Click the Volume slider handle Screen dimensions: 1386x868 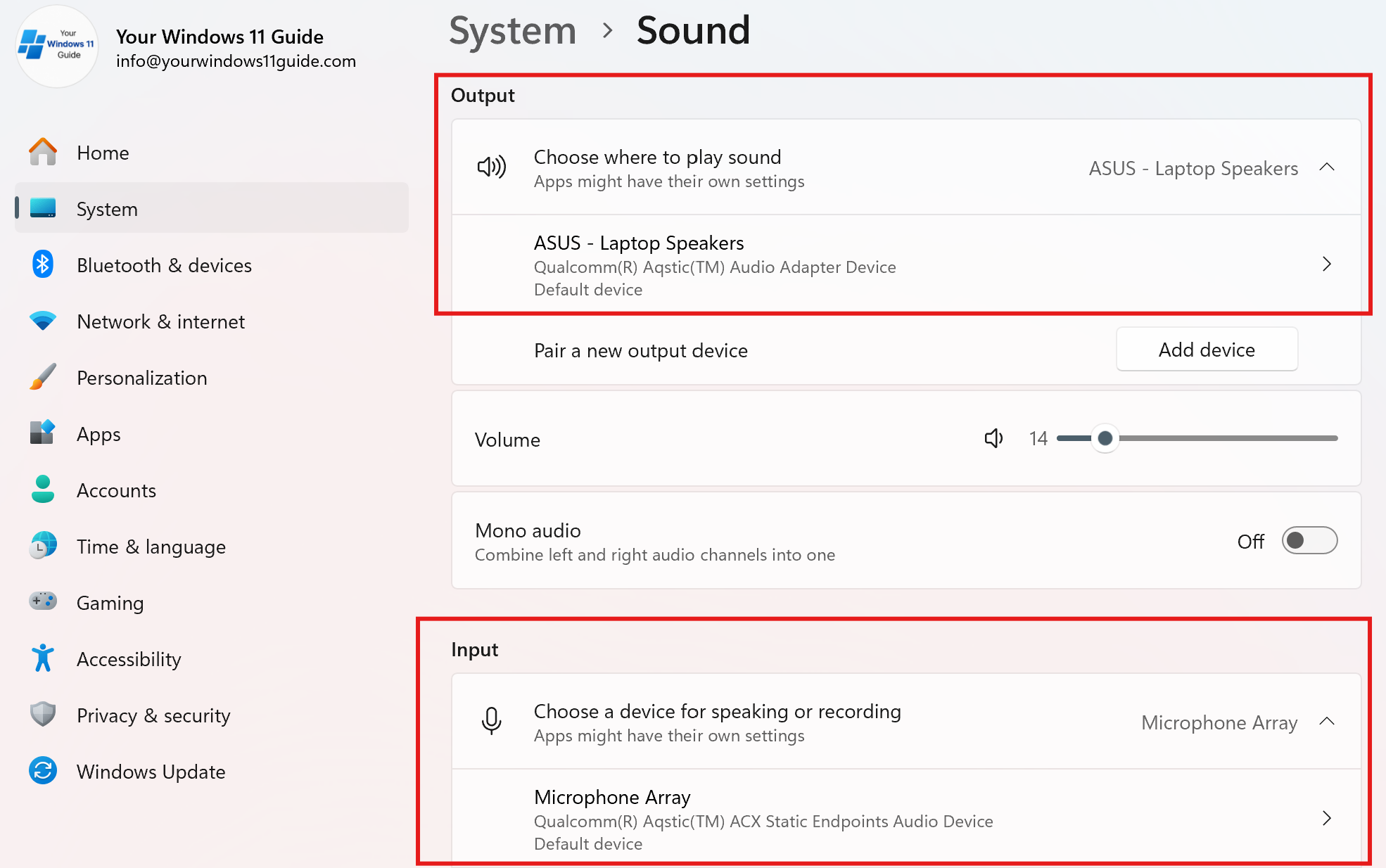point(1105,438)
